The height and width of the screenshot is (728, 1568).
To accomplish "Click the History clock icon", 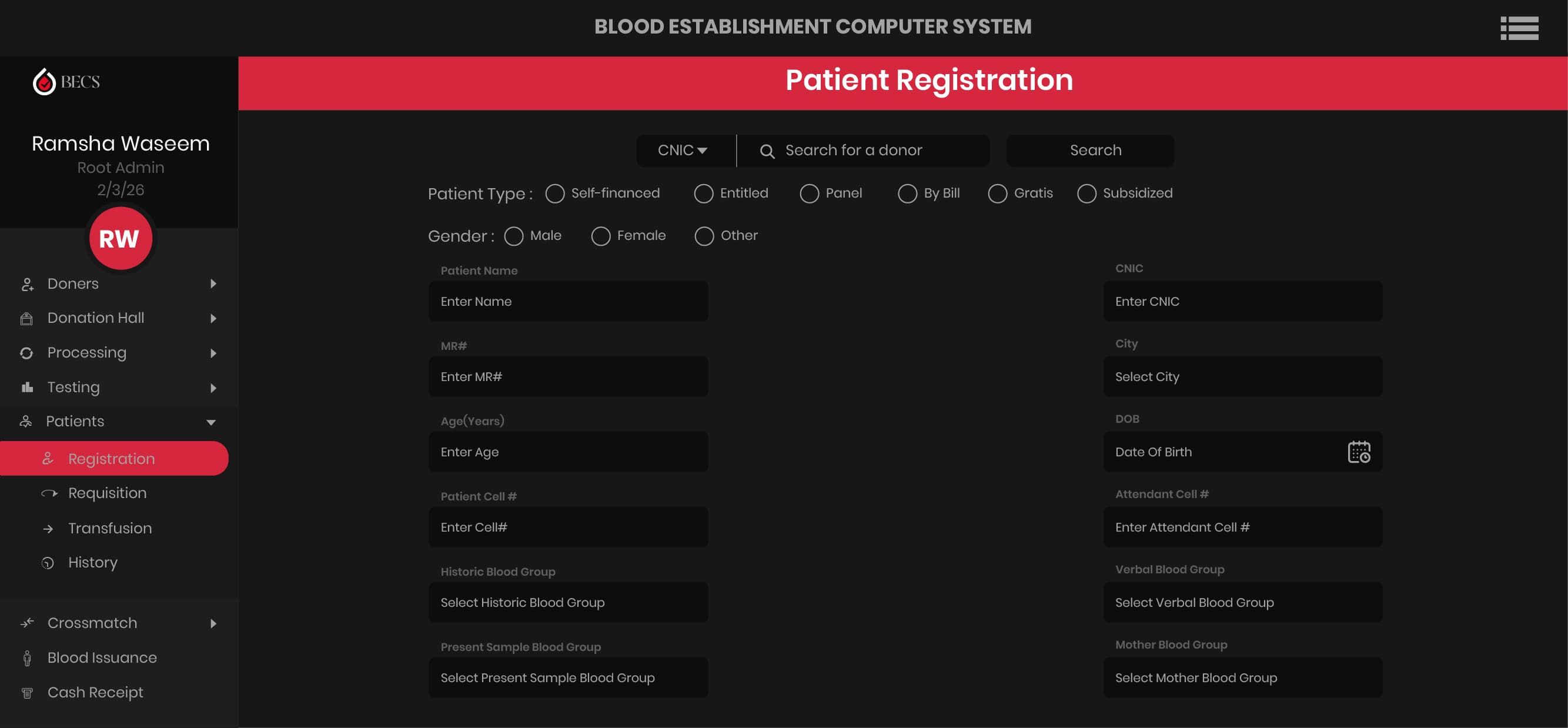I will [x=48, y=563].
